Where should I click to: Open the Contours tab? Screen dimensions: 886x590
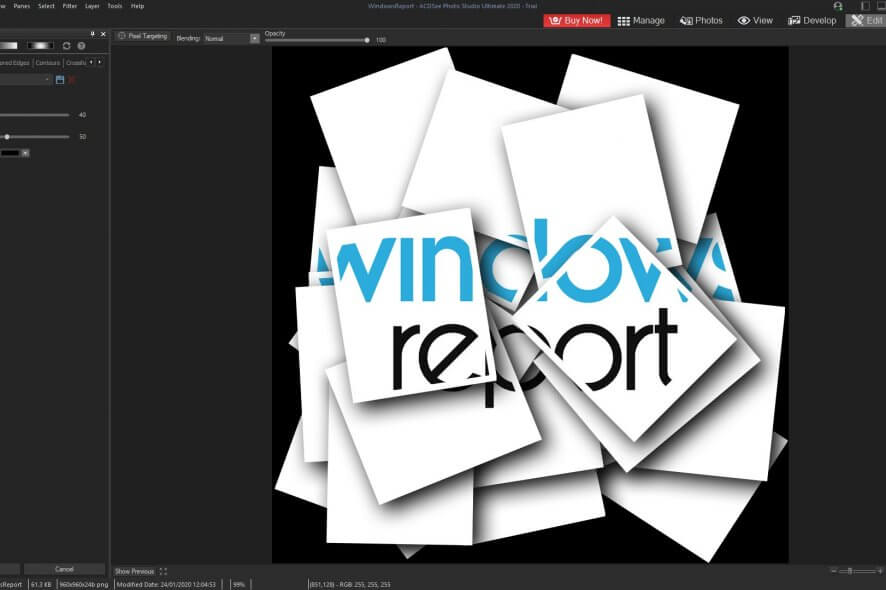[x=47, y=63]
